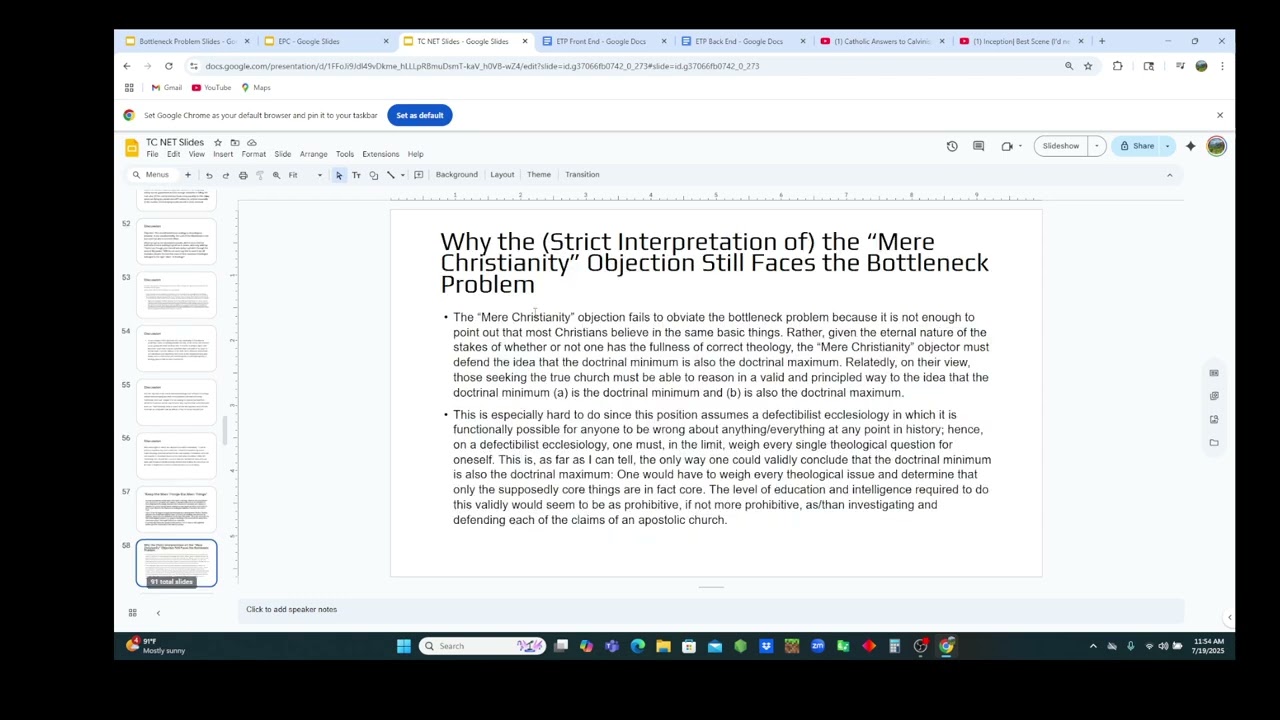Viewport: 1280px width, 720px height.
Task: Open File Explorer from taskbar
Action: pos(663,646)
